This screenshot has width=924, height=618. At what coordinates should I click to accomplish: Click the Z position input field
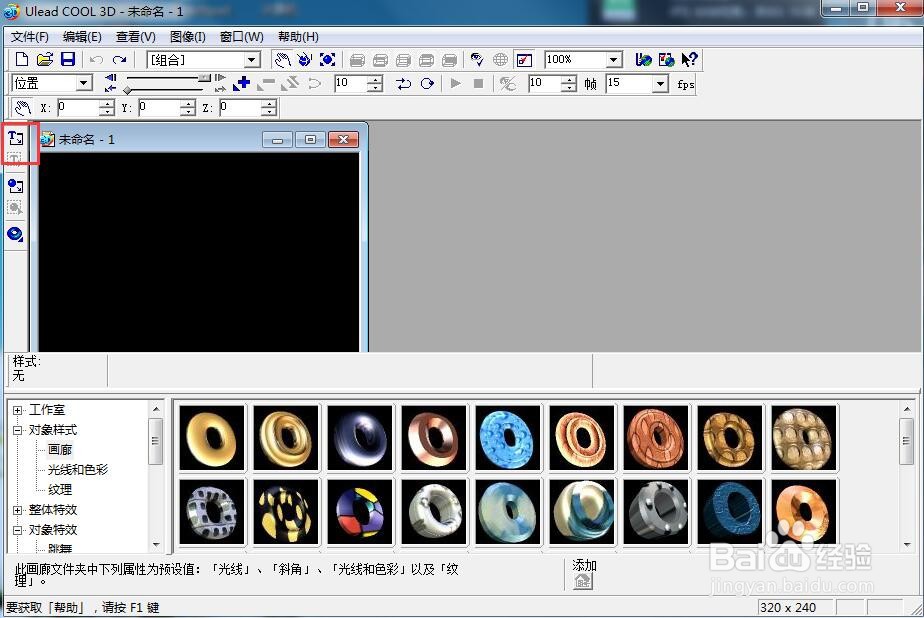click(240, 107)
